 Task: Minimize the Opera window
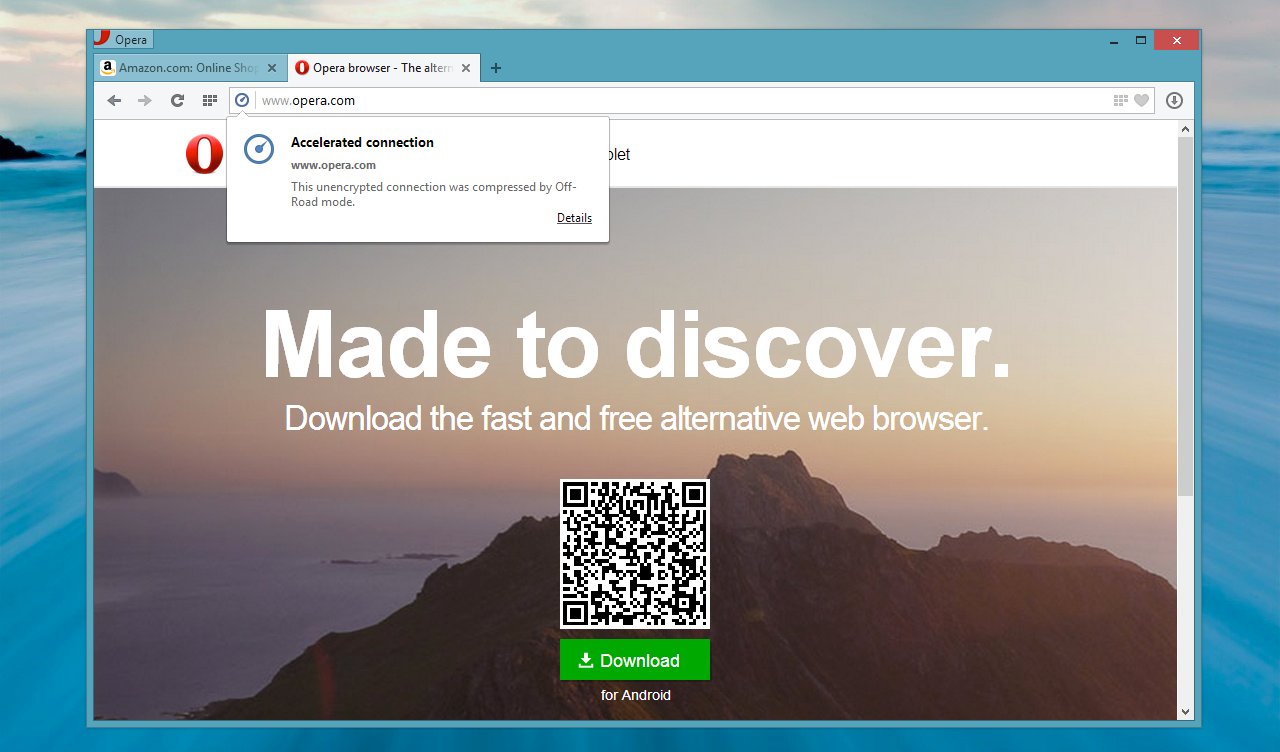click(1114, 40)
